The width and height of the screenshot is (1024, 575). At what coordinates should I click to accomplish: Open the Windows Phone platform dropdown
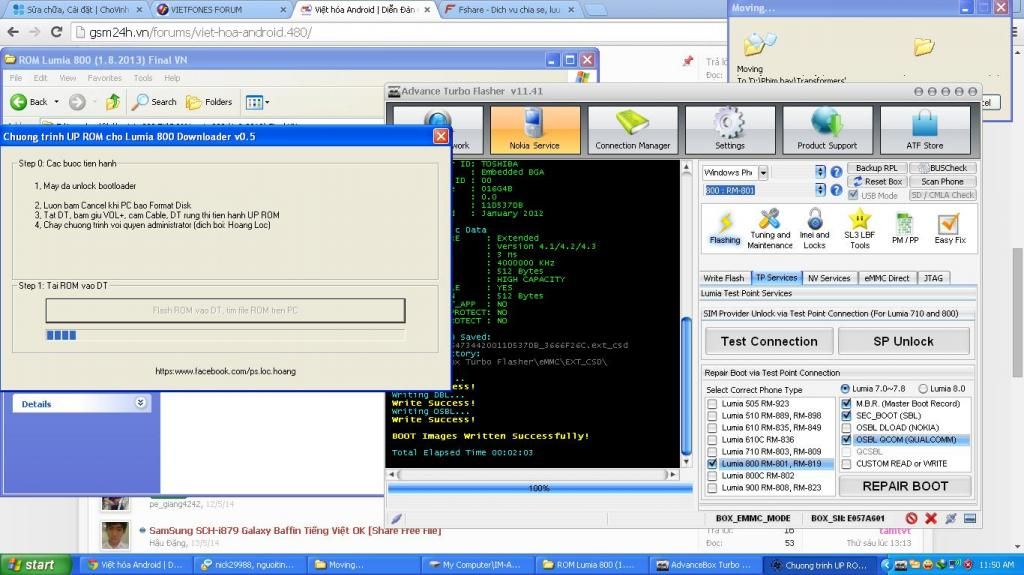tap(763, 172)
